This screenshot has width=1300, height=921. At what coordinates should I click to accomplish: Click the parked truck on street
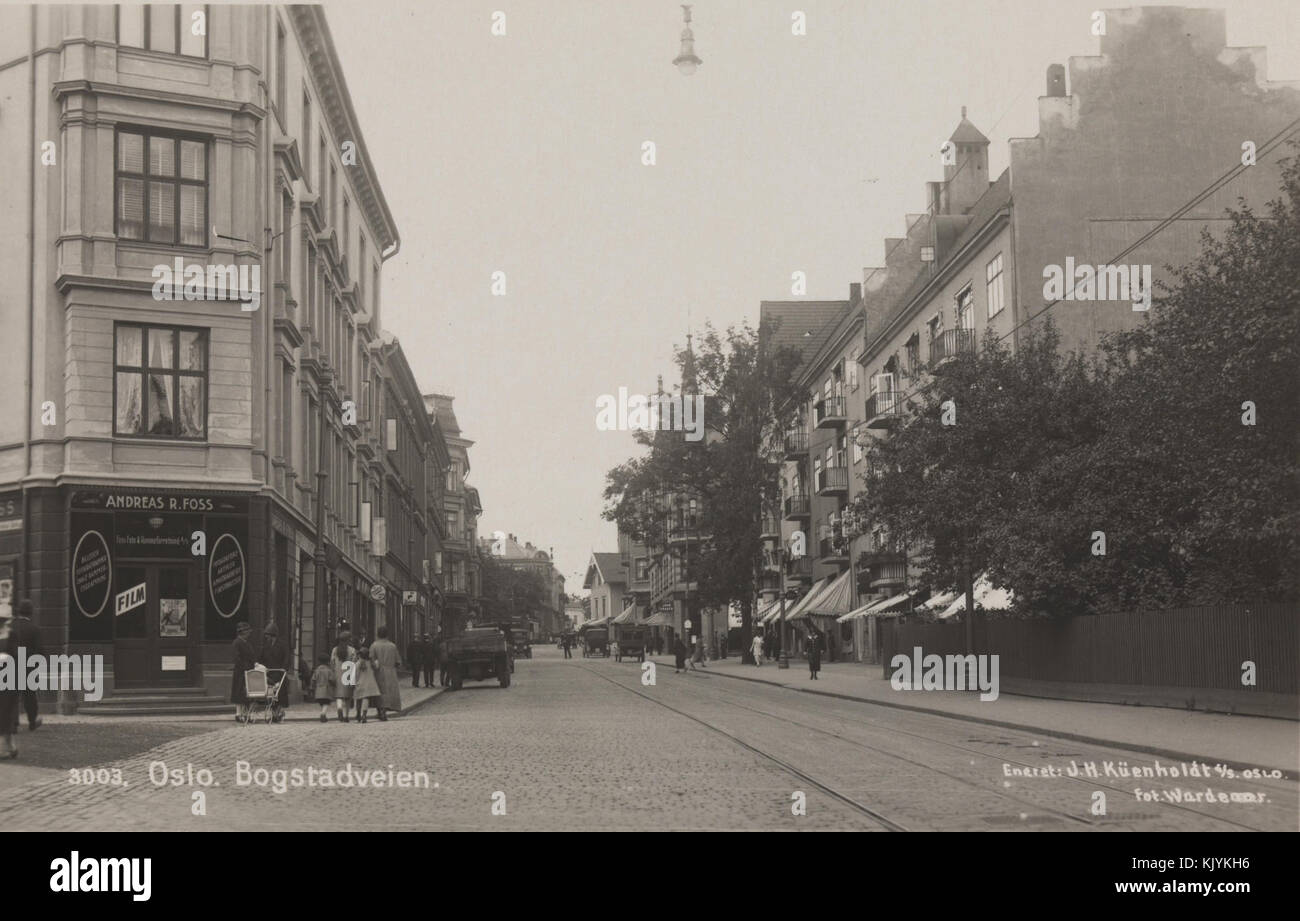click(x=479, y=656)
